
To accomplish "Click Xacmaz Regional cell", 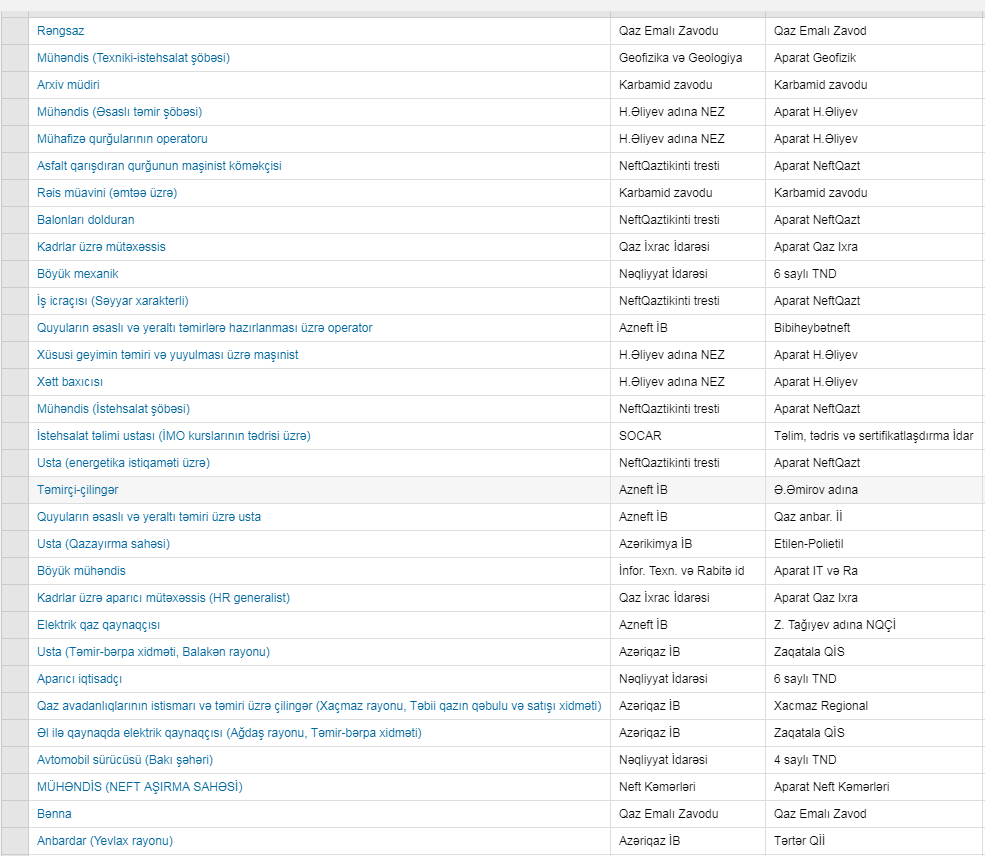I will (875, 706).
